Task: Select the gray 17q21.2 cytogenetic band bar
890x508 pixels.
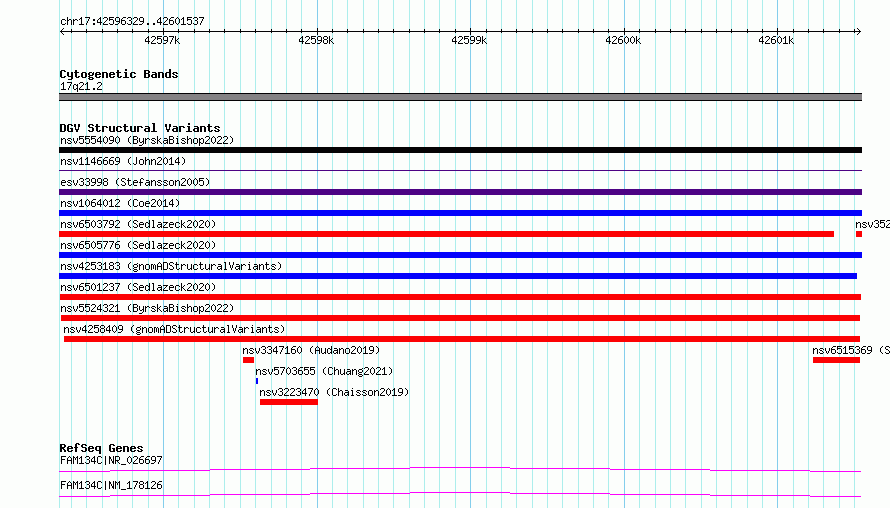Action: click(x=460, y=97)
